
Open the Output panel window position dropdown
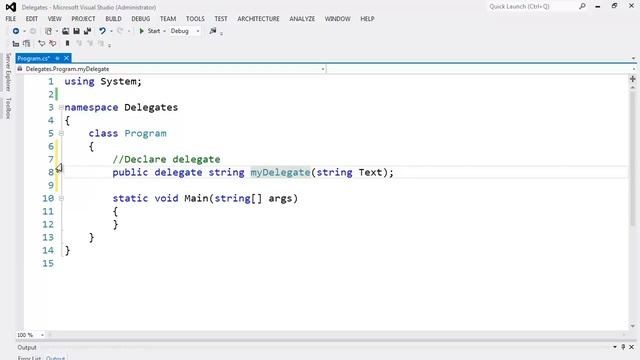point(615,347)
